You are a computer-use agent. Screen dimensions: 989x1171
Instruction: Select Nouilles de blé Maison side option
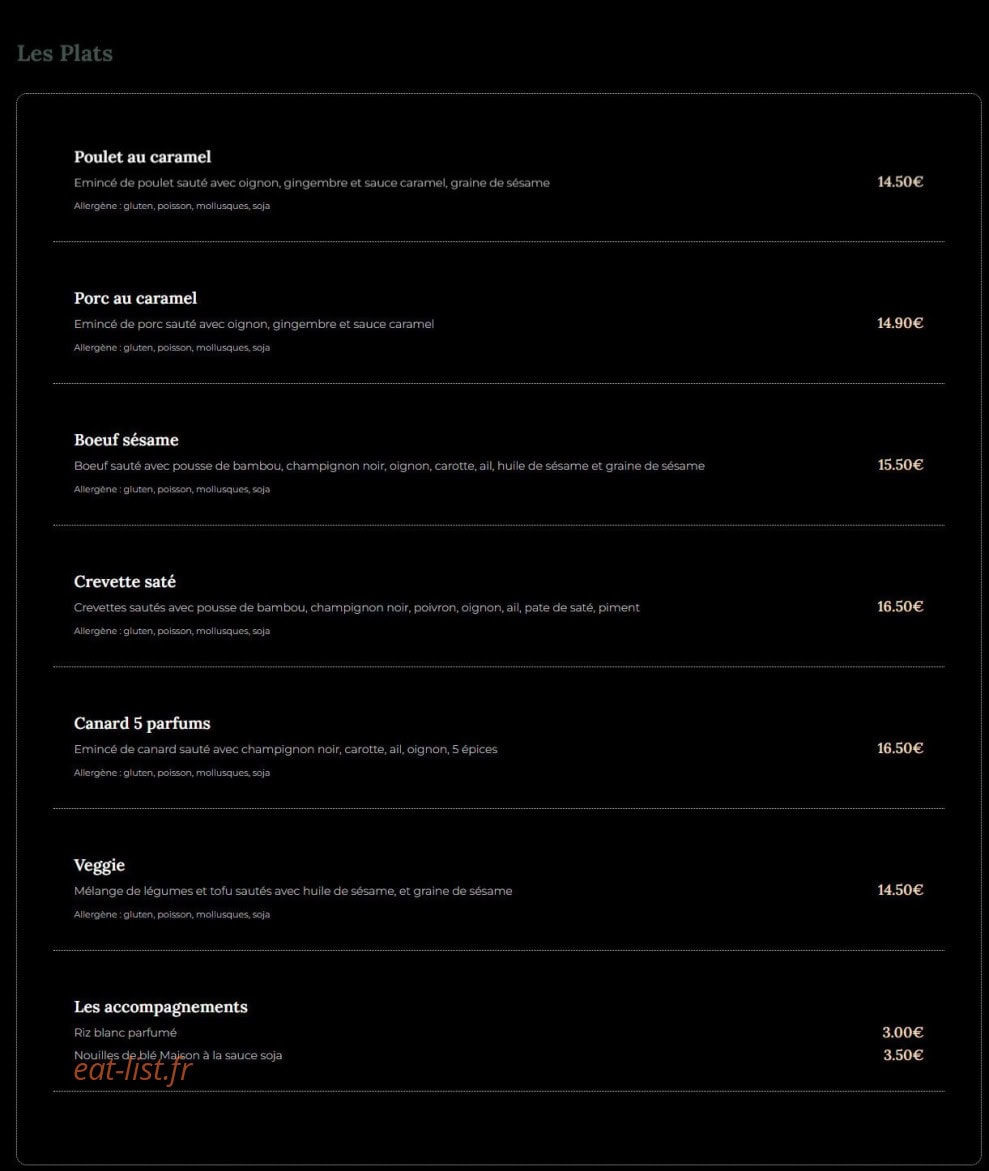point(178,1055)
